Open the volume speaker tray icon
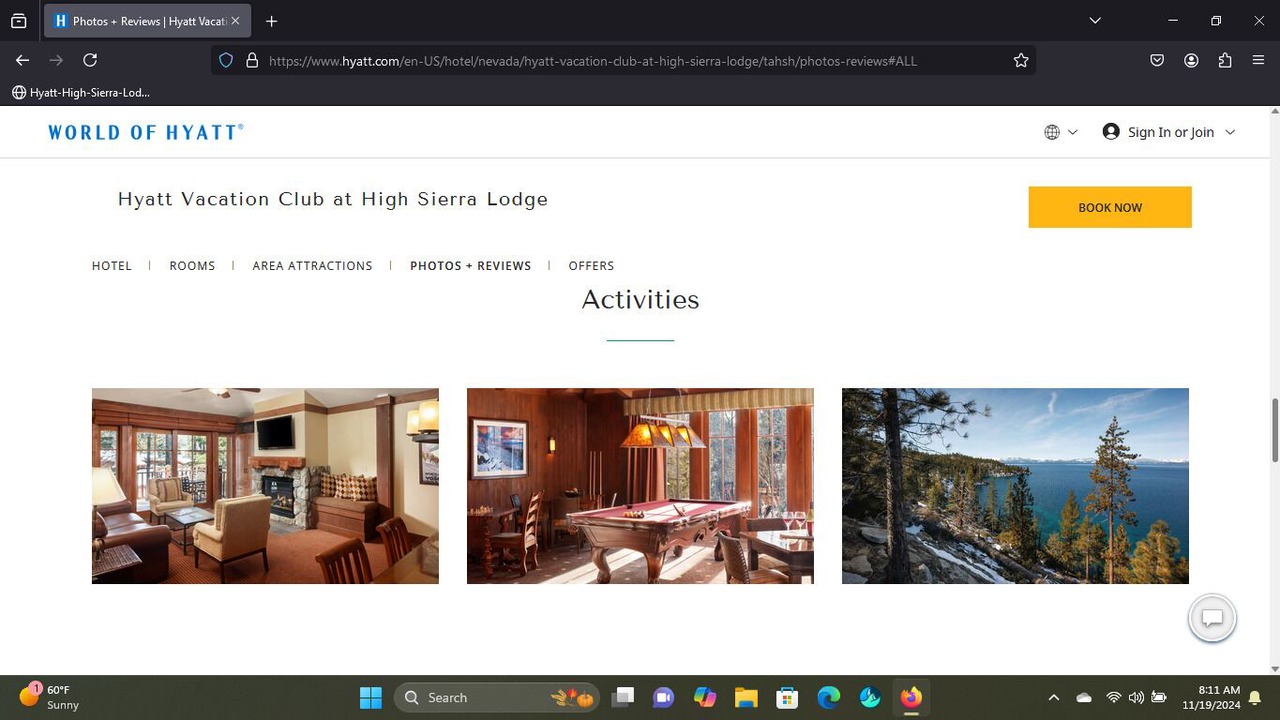The width and height of the screenshot is (1280, 720). coord(1136,697)
